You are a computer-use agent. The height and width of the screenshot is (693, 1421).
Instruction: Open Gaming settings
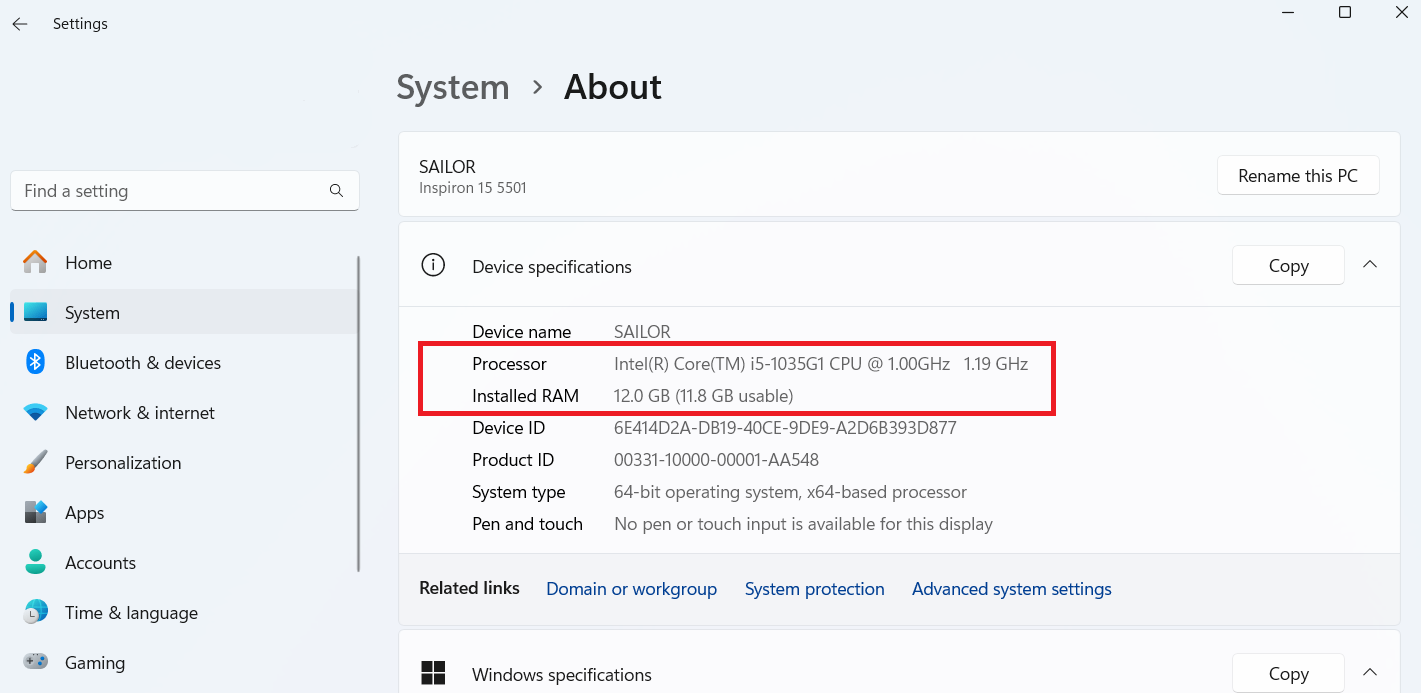(184, 662)
